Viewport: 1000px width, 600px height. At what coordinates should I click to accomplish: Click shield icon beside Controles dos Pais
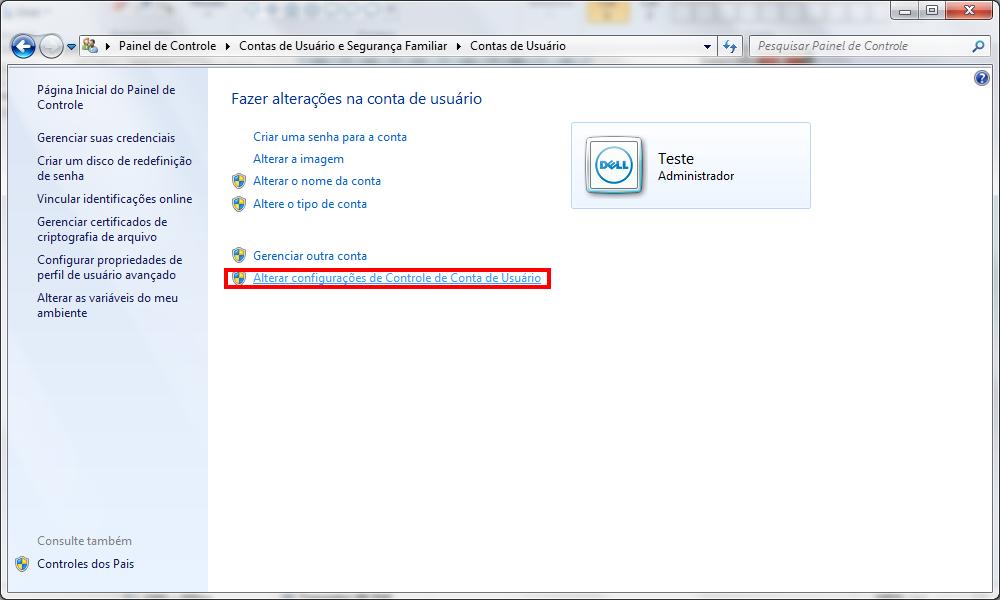[x=22, y=564]
